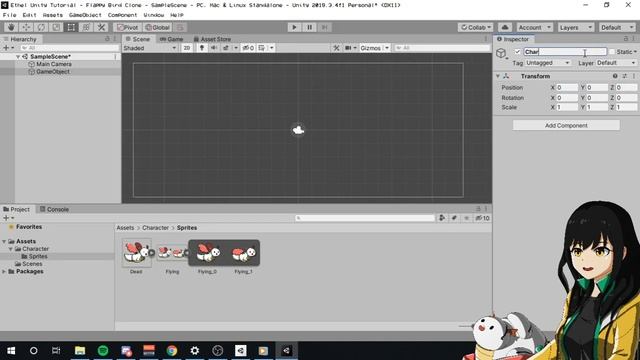
Task: Toggle Global handle rotation
Action: (x=158, y=27)
